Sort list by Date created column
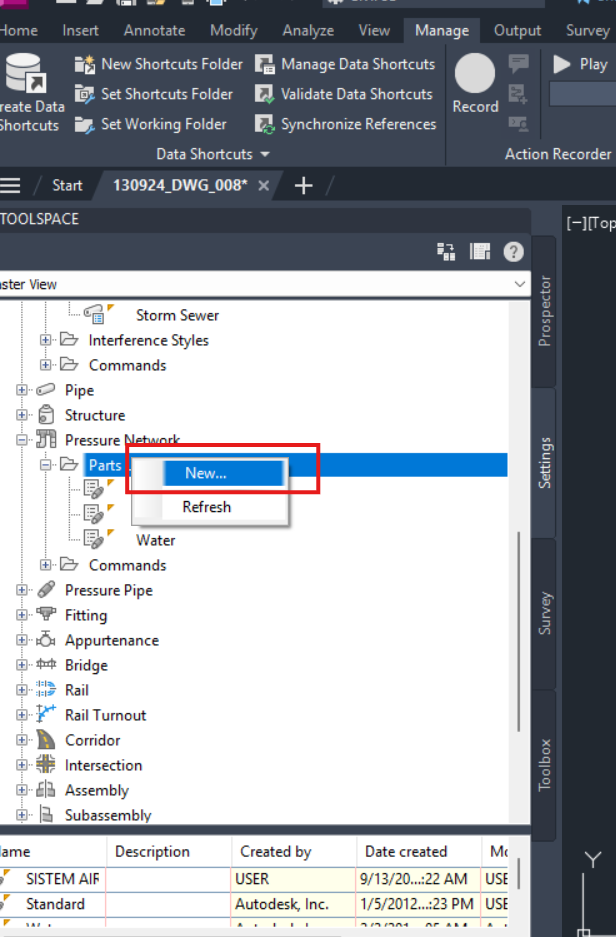 coord(419,852)
